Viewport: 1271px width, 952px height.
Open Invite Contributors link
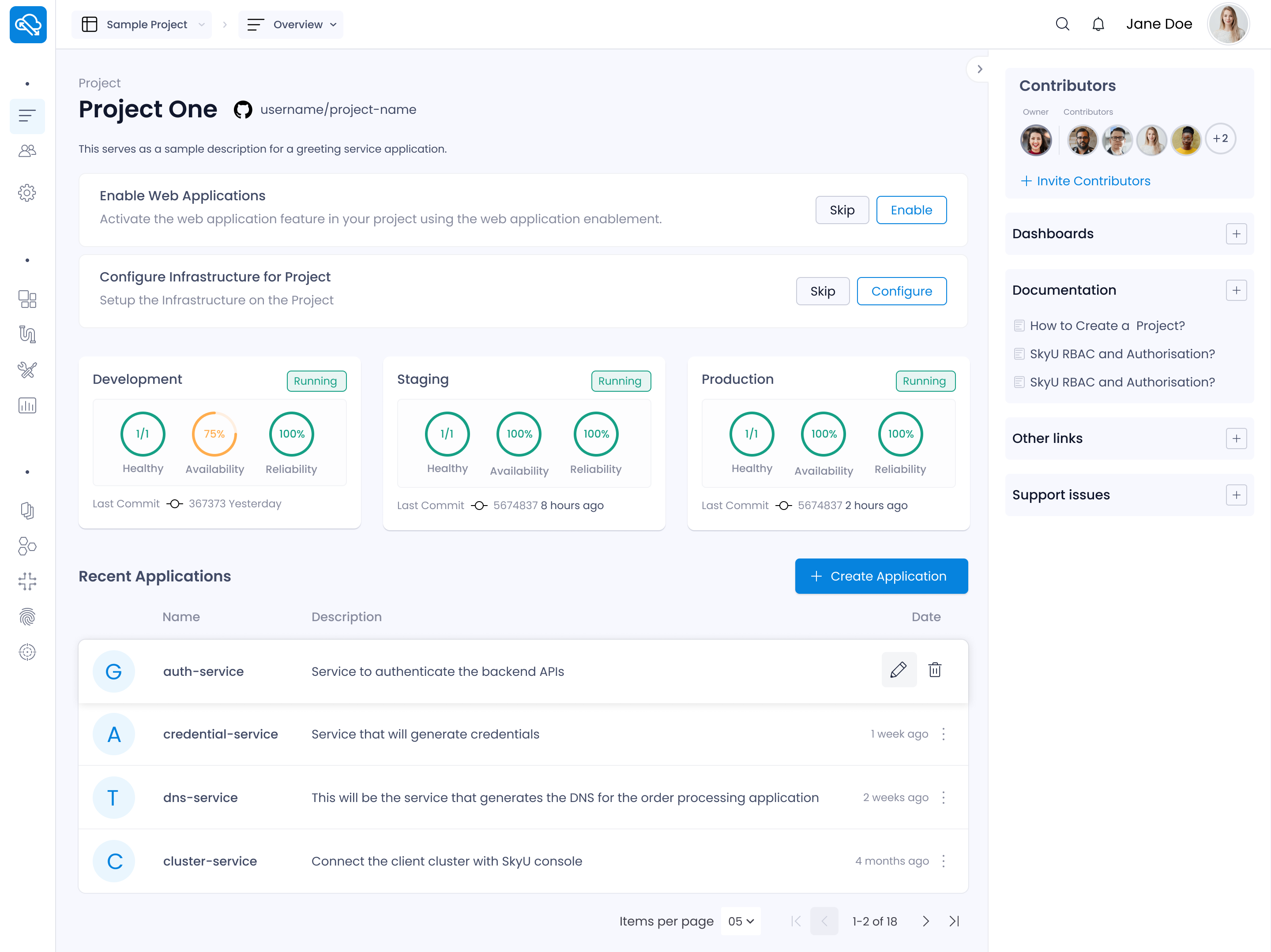pos(1085,181)
